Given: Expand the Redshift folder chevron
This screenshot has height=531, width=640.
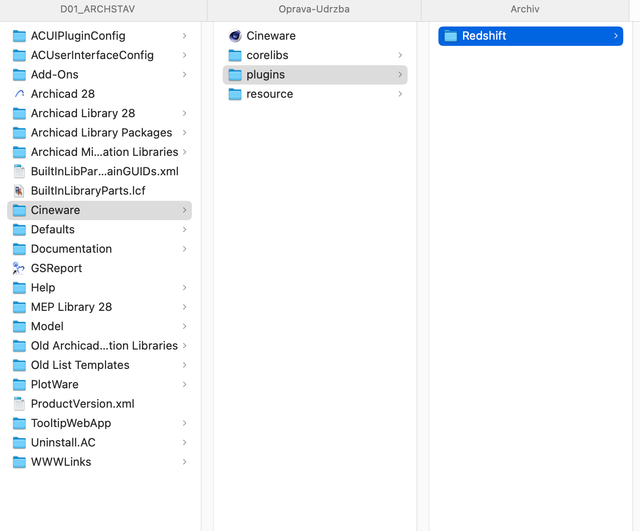Looking at the screenshot, I should click(x=616, y=36).
